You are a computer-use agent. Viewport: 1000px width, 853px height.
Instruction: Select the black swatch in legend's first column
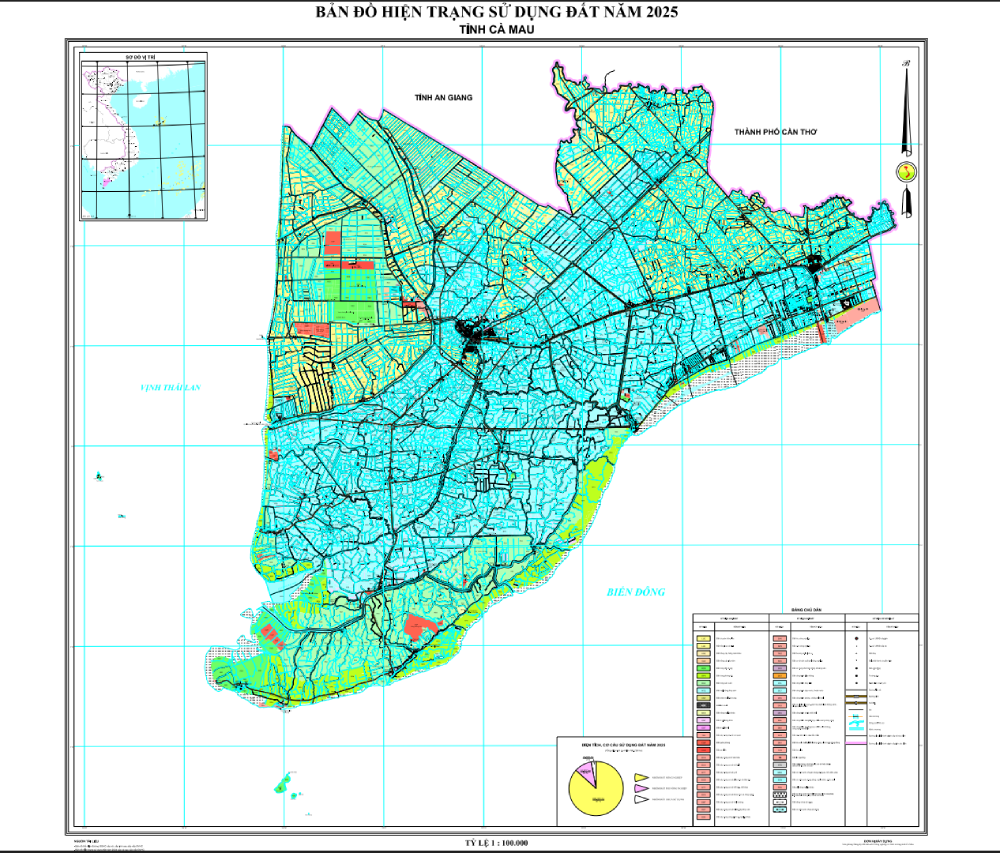tap(704, 706)
